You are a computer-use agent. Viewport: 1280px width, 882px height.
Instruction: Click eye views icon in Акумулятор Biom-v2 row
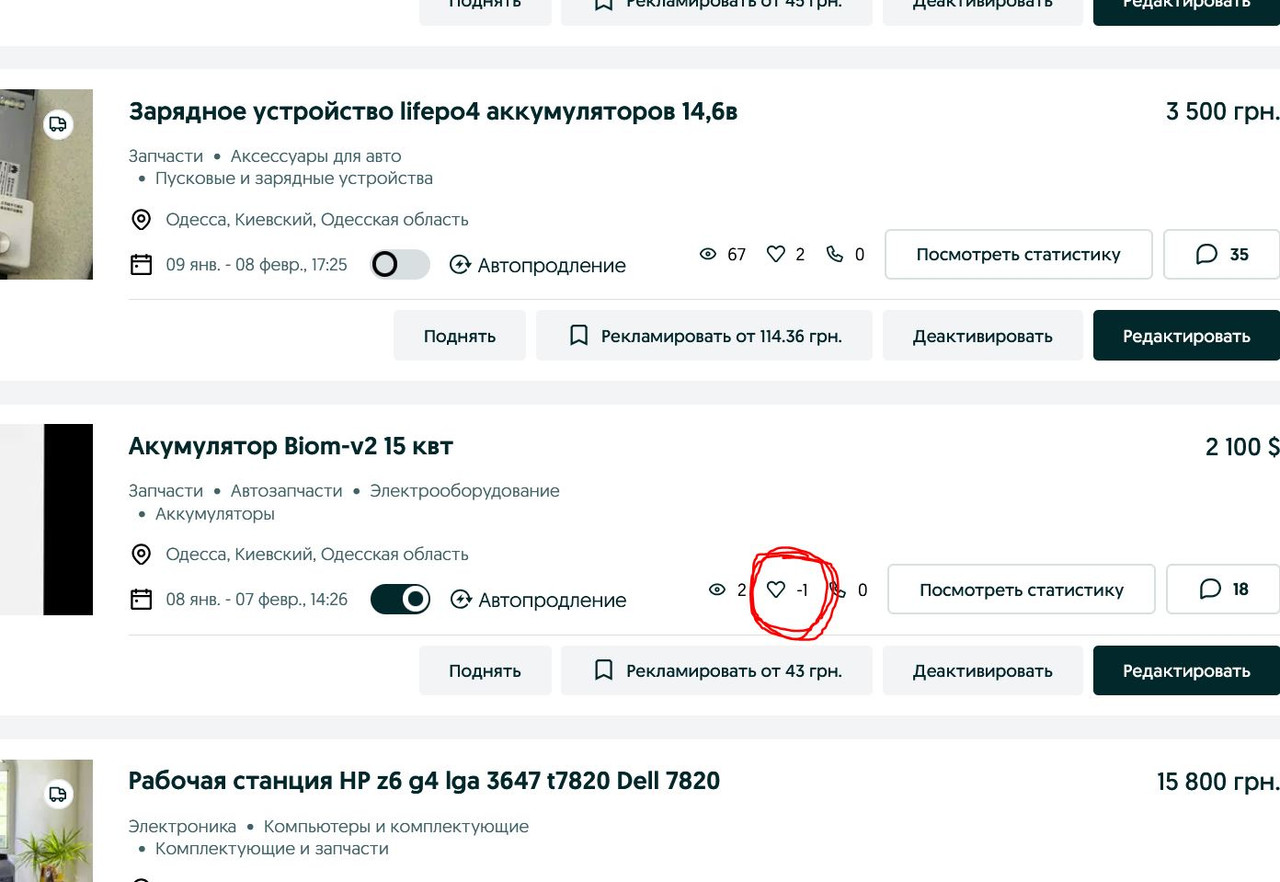point(717,589)
